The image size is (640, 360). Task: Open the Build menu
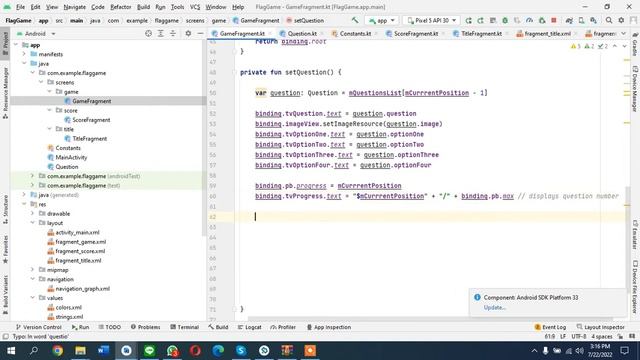pos(143,7)
